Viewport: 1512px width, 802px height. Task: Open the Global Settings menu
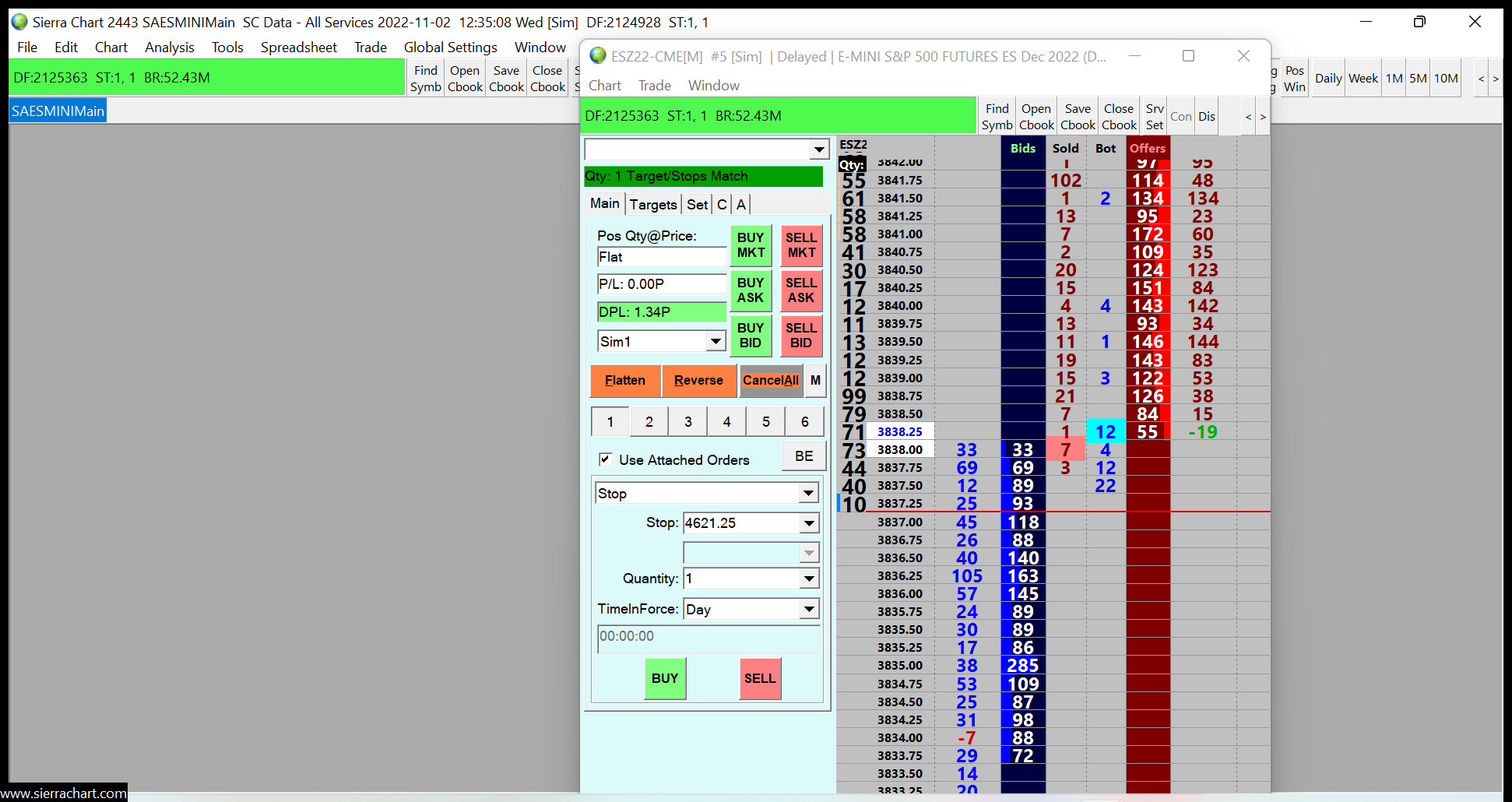click(450, 47)
